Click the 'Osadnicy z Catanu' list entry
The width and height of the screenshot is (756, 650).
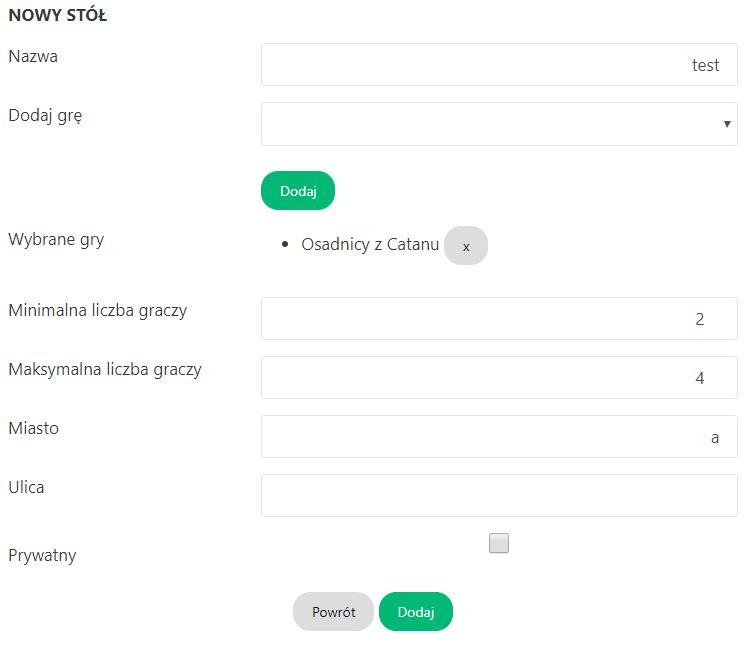click(370, 245)
